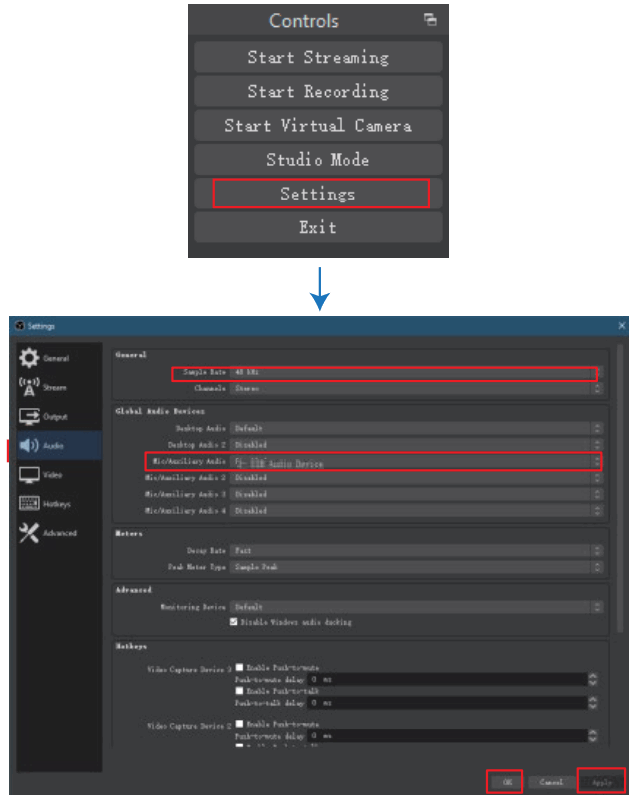Click Device 3 Push-to-talk delay stepper arrows
The height and width of the screenshot is (802, 635).
(x=593, y=703)
